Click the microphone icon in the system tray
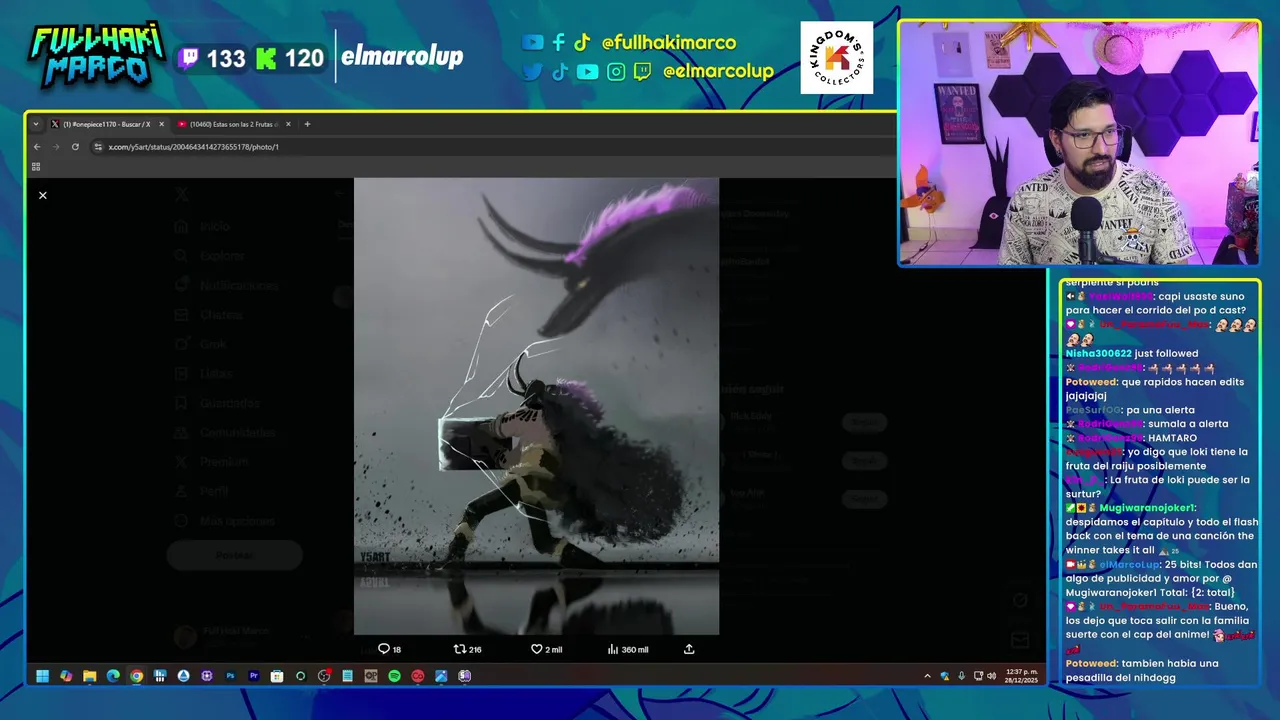Image resolution: width=1280 pixels, height=720 pixels. click(x=961, y=676)
